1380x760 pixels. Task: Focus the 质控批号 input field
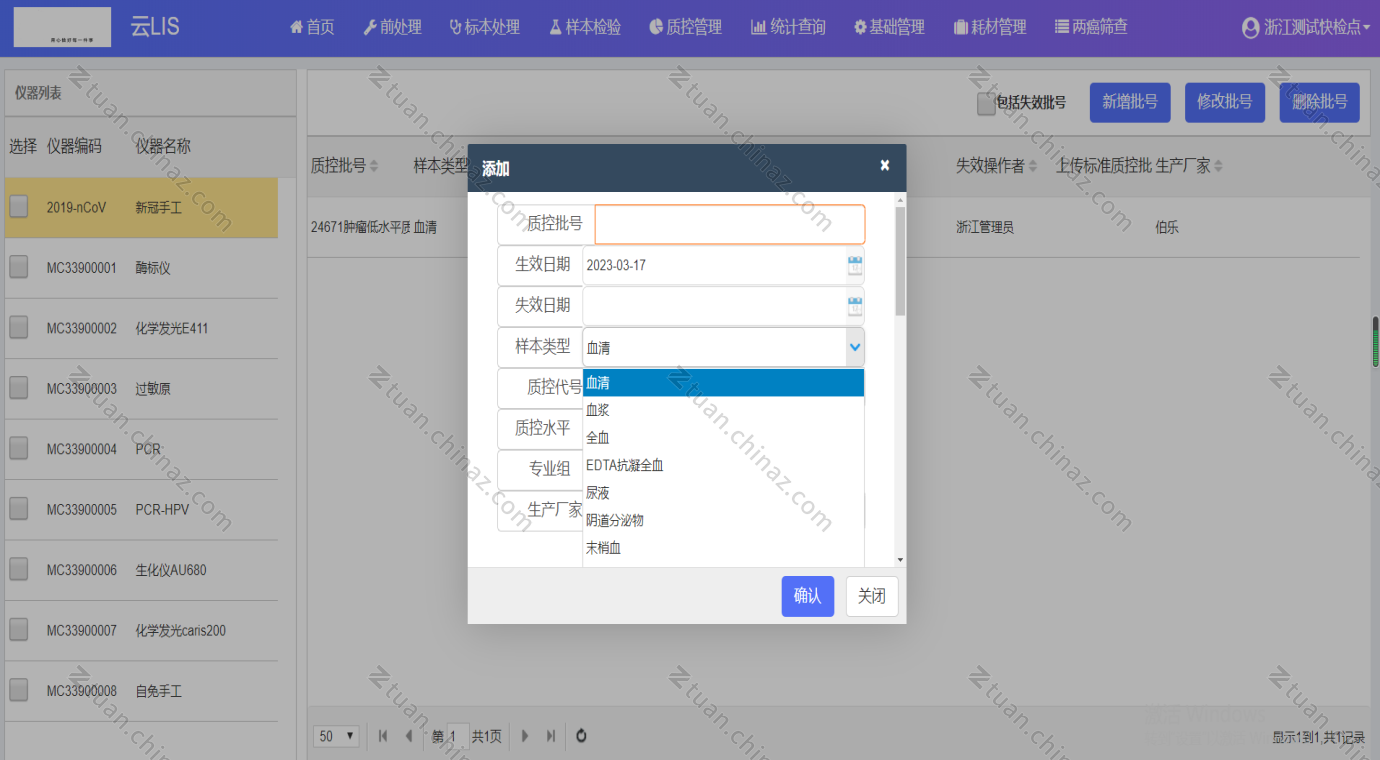tap(730, 224)
